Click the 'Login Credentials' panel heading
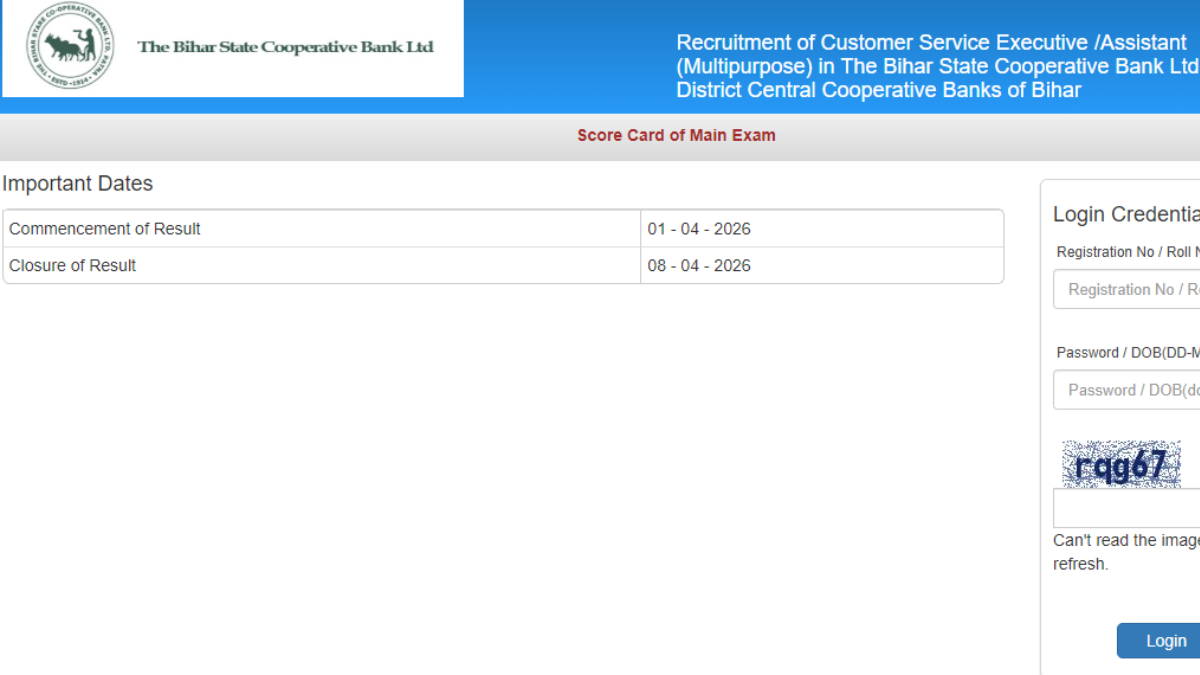 (x=1126, y=214)
